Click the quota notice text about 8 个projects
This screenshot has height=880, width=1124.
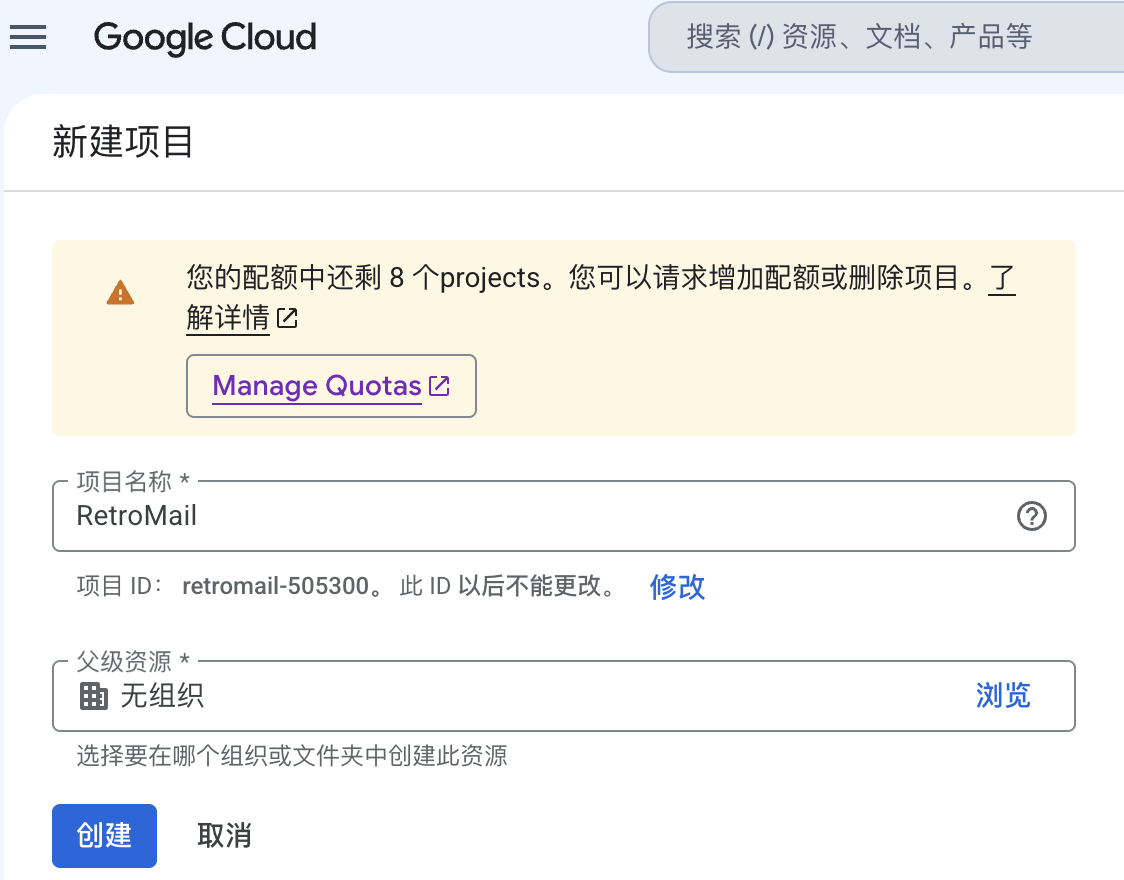click(x=582, y=277)
